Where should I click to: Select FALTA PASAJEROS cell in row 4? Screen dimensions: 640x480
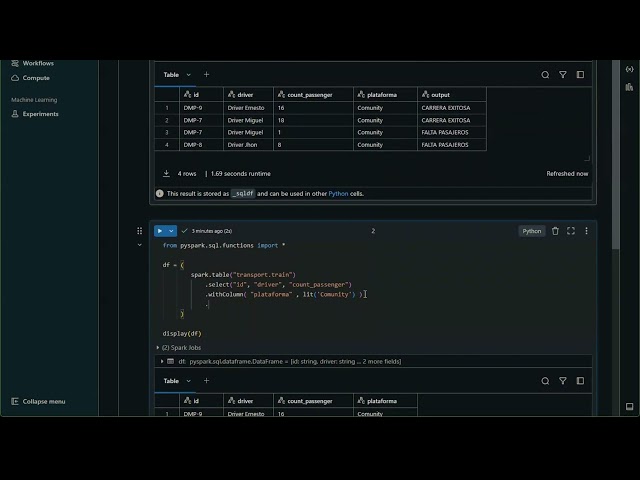452,145
